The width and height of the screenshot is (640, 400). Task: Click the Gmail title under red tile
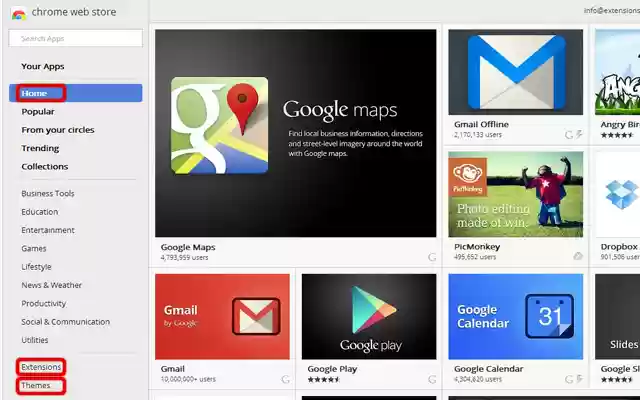(173, 369)
